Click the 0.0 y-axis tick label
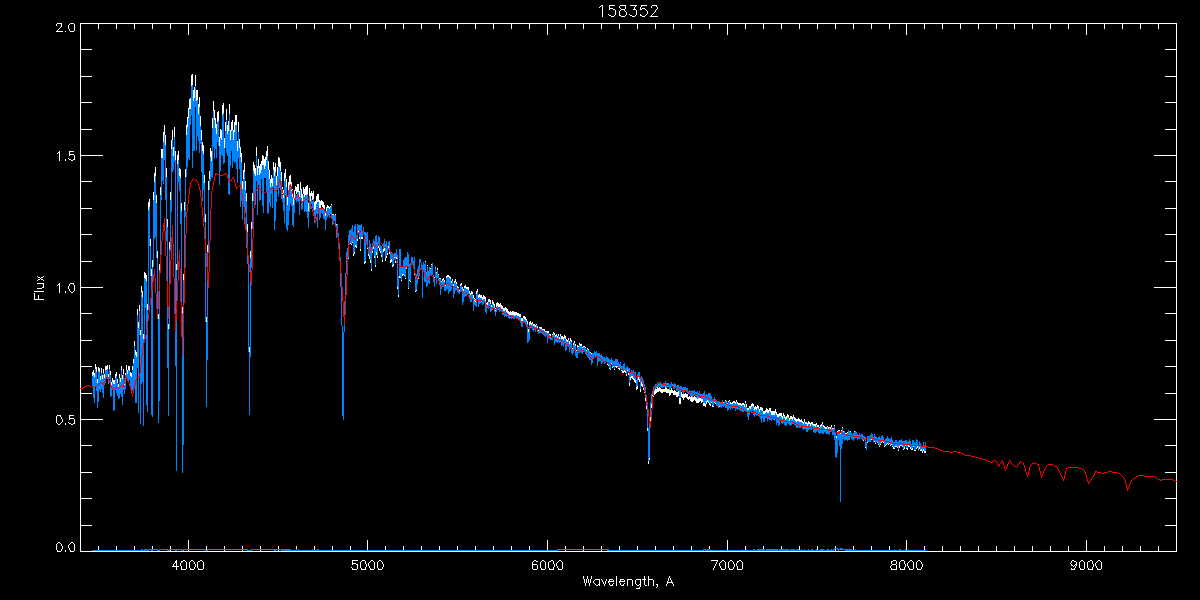 pos(65,547)
